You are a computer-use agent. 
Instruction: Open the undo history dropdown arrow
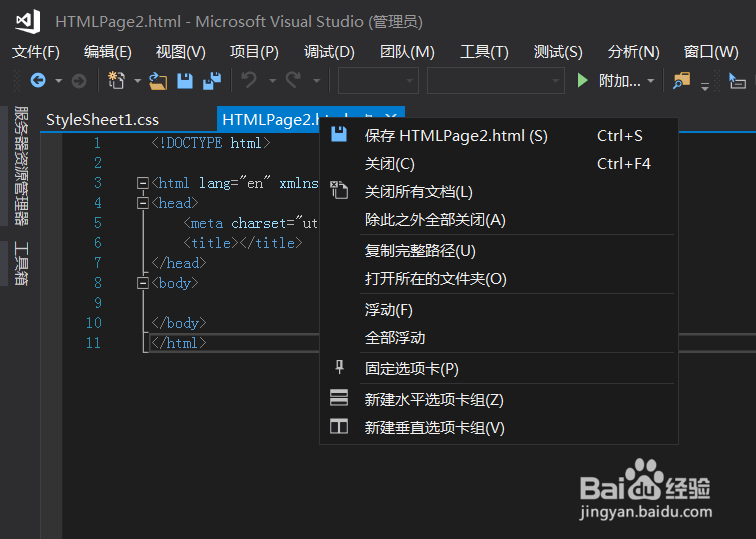point(272,81)
